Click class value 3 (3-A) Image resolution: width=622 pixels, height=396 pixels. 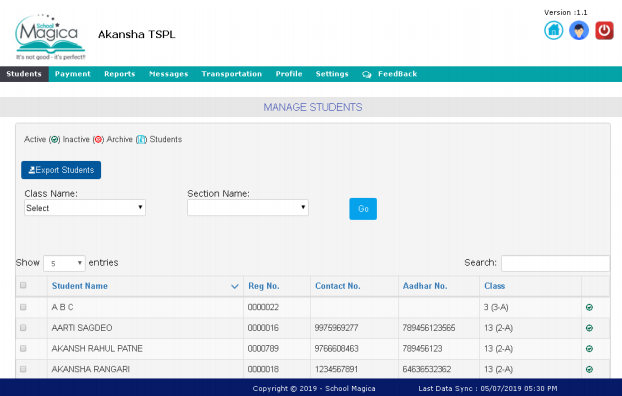point(496,308)
